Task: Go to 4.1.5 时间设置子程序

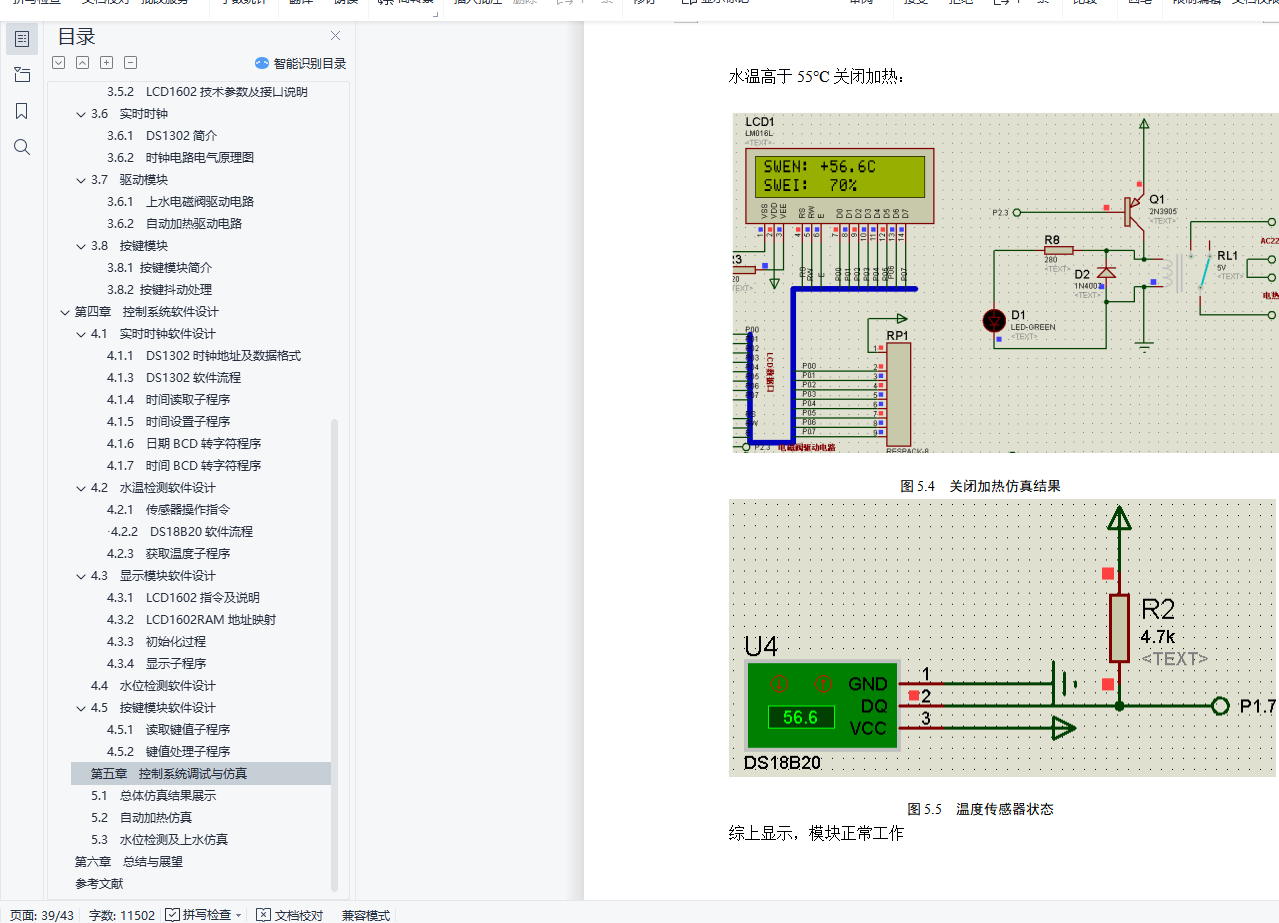Action: point(168,422)
